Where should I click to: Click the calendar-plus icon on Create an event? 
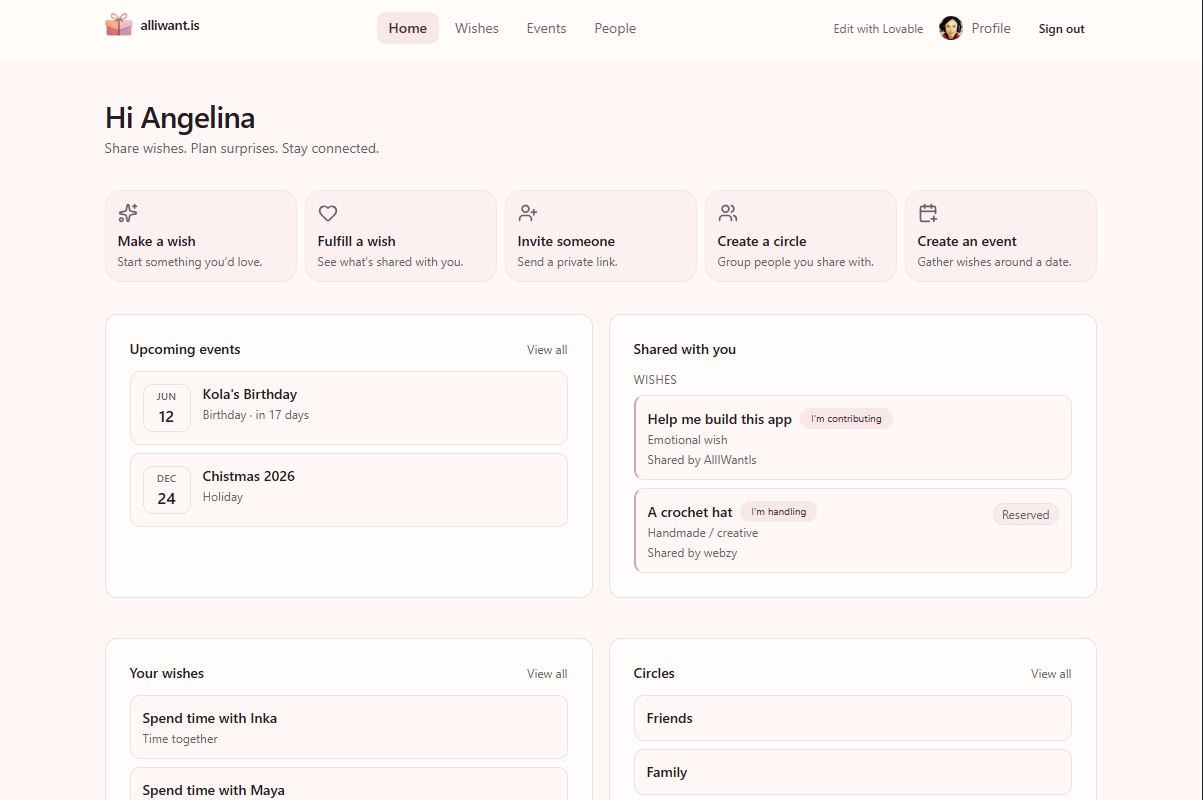[x=928, y=213]
